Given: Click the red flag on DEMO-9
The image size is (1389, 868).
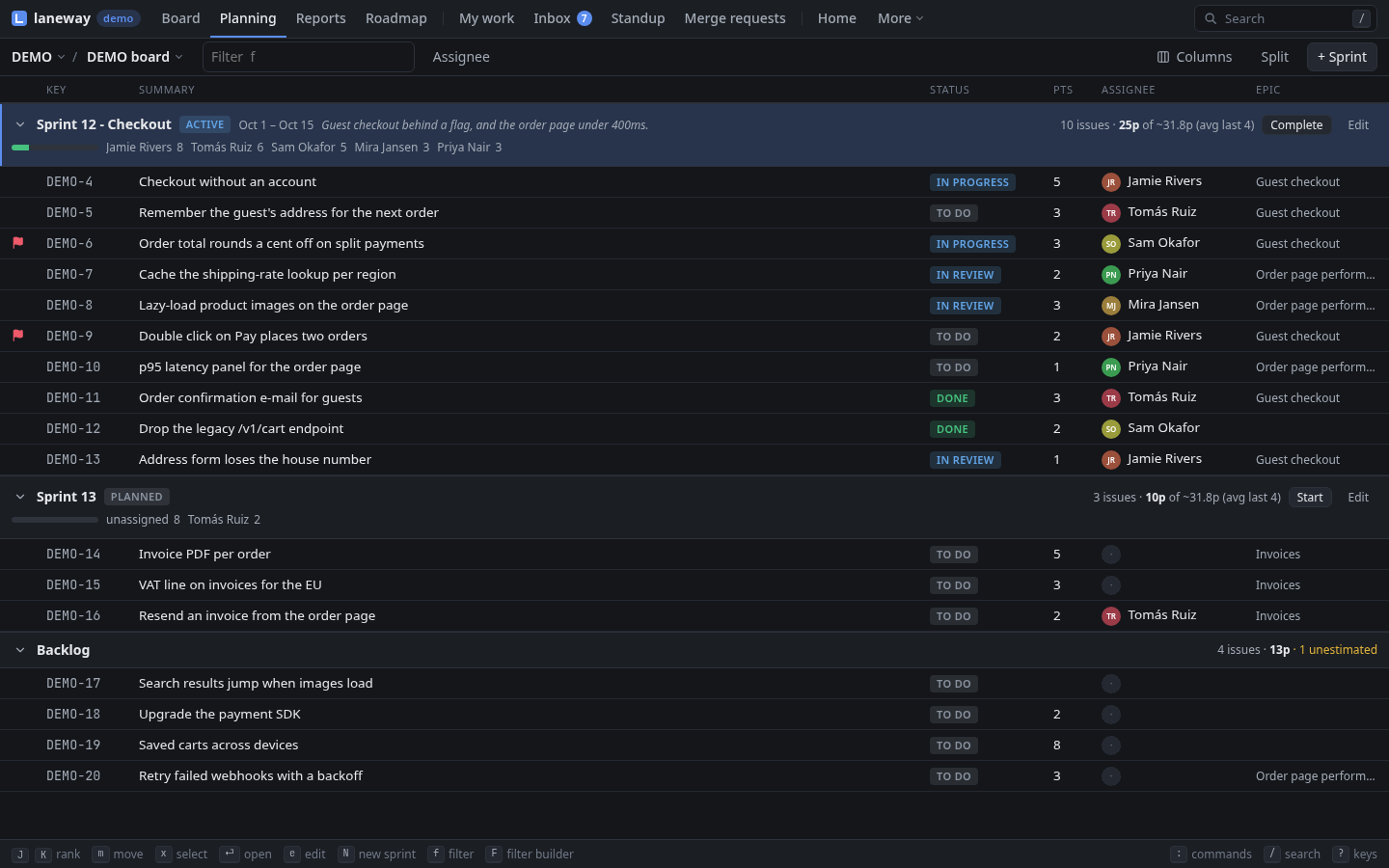Looking at the screenshot, I should pyautogui.click(x=17, y=336).
